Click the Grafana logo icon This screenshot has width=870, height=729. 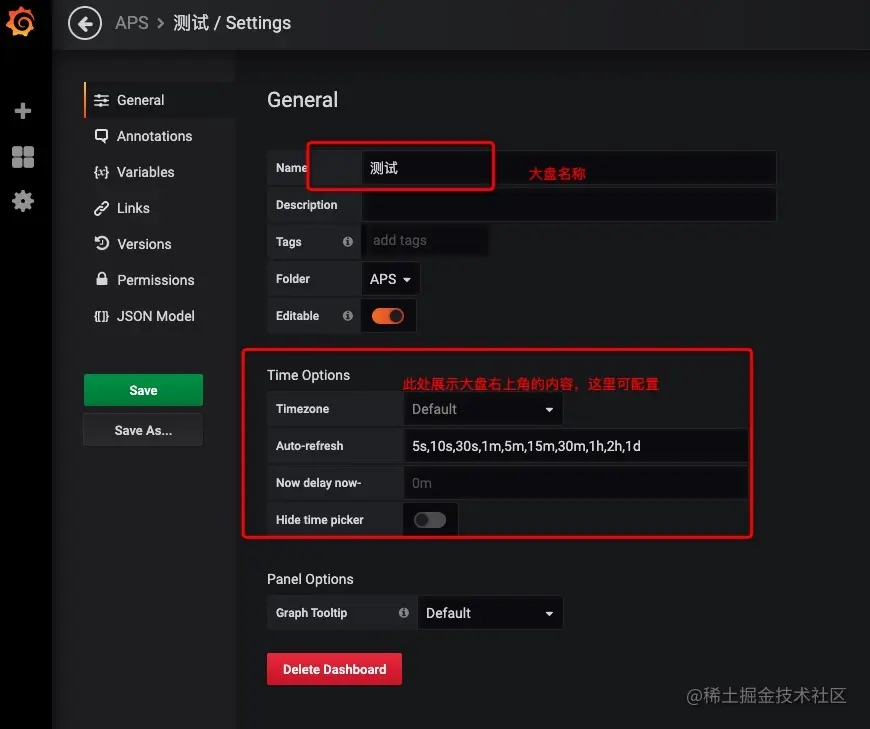pyautogui.click(x=22, y=22)
